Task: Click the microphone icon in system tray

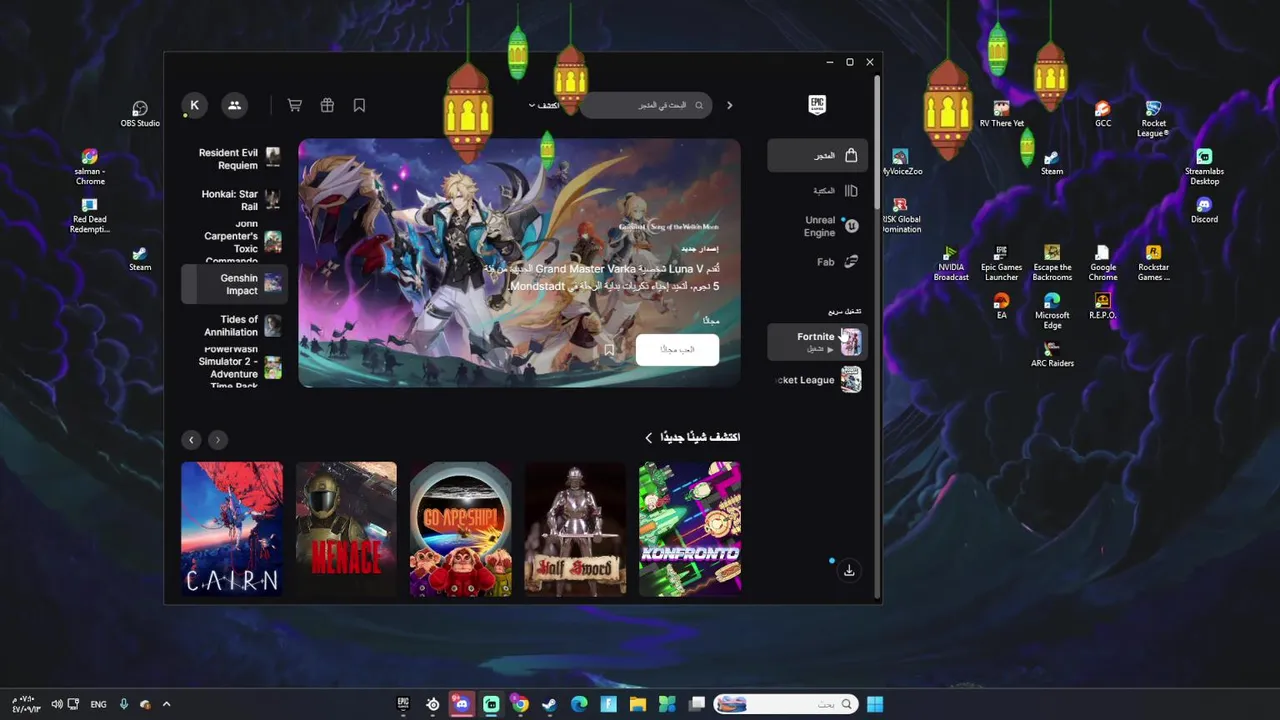Action: pos(124,704)
